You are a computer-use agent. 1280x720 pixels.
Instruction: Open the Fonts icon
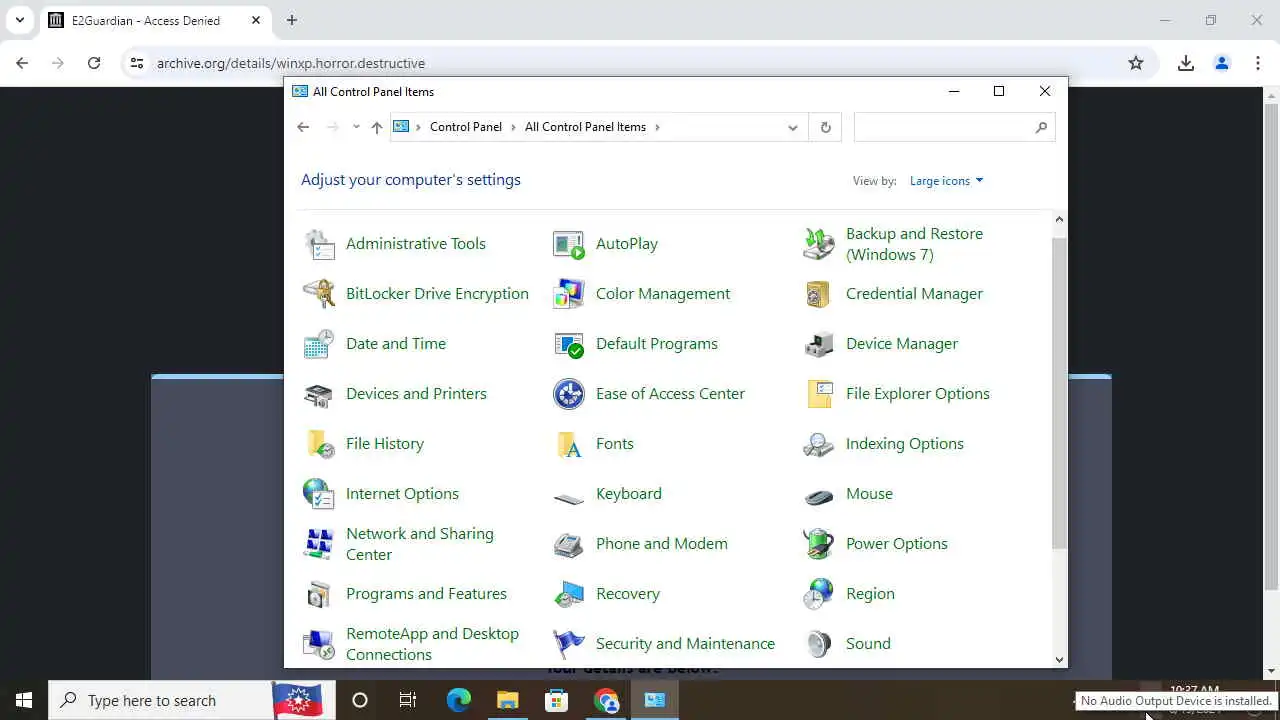569,444
